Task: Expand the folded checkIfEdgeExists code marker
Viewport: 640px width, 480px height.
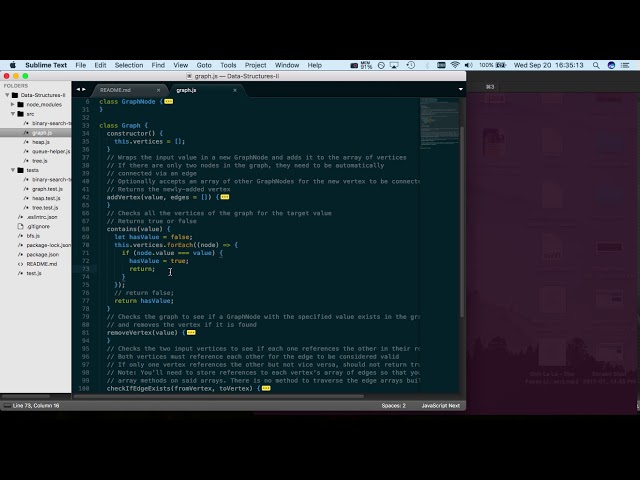Action: (266, 389)
